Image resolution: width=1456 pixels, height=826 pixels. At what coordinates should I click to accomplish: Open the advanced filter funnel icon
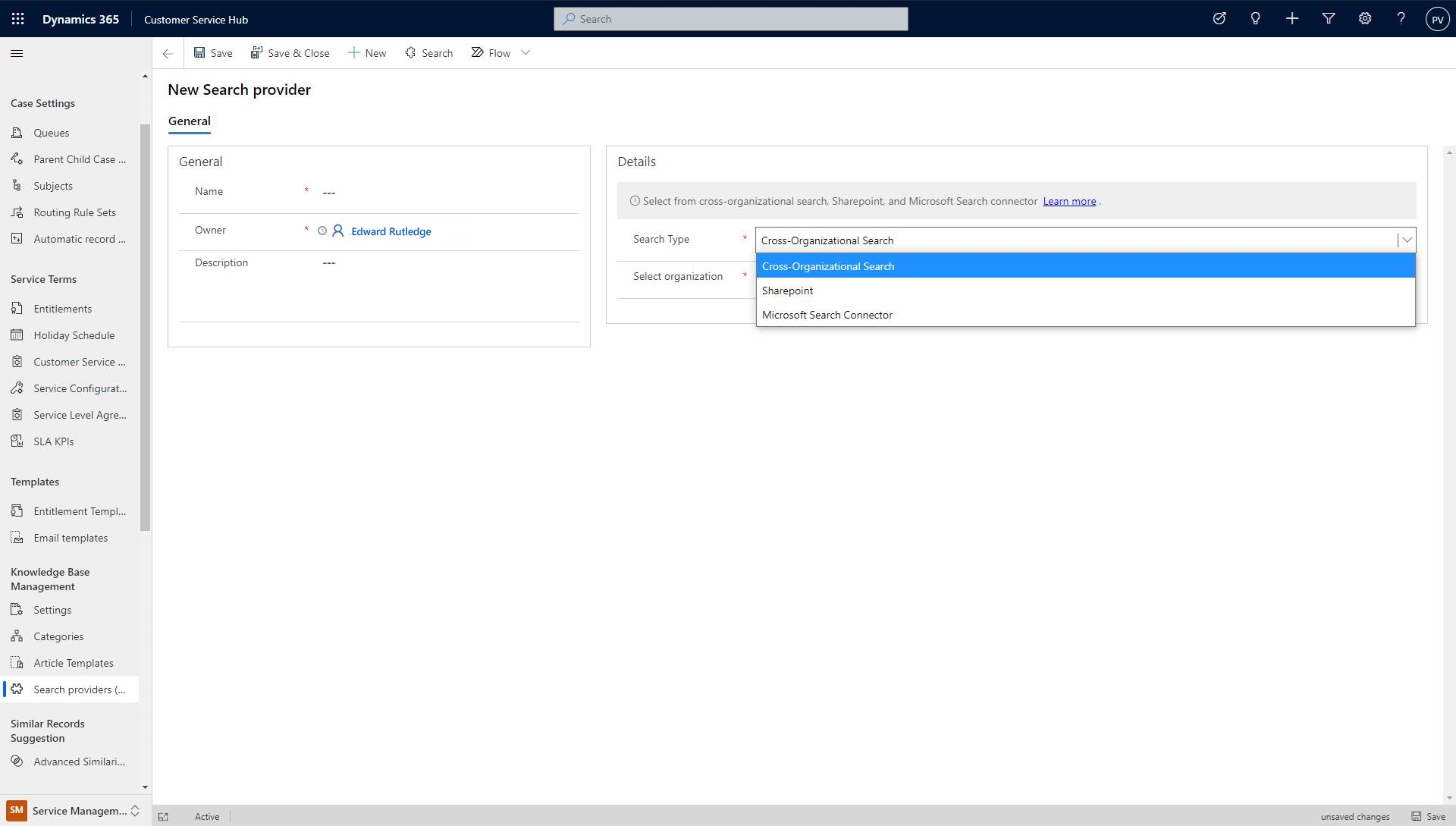(x=1328, y=18)
